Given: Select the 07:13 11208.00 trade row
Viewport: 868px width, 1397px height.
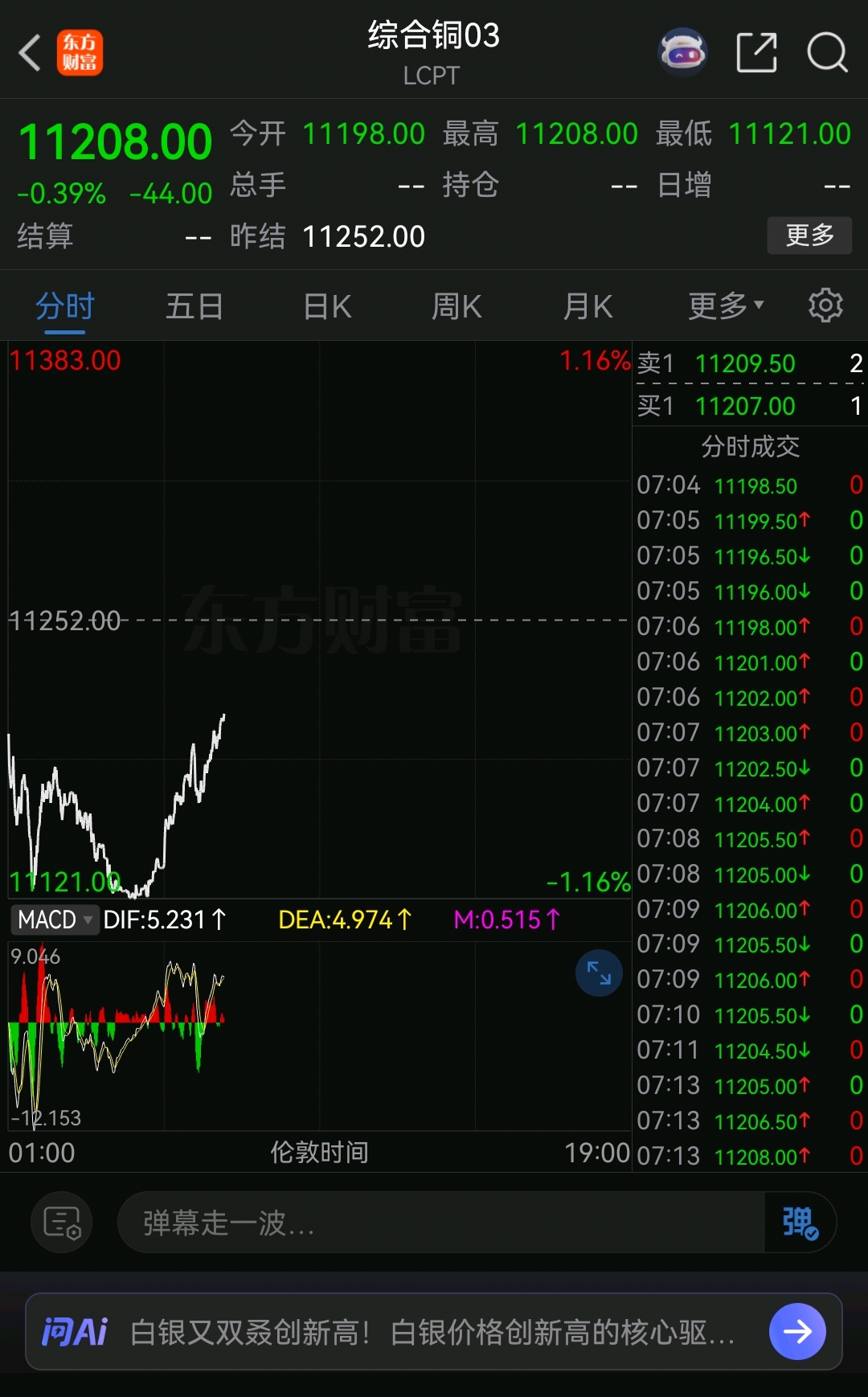Looking at the screenshot, I should 750,1156.
